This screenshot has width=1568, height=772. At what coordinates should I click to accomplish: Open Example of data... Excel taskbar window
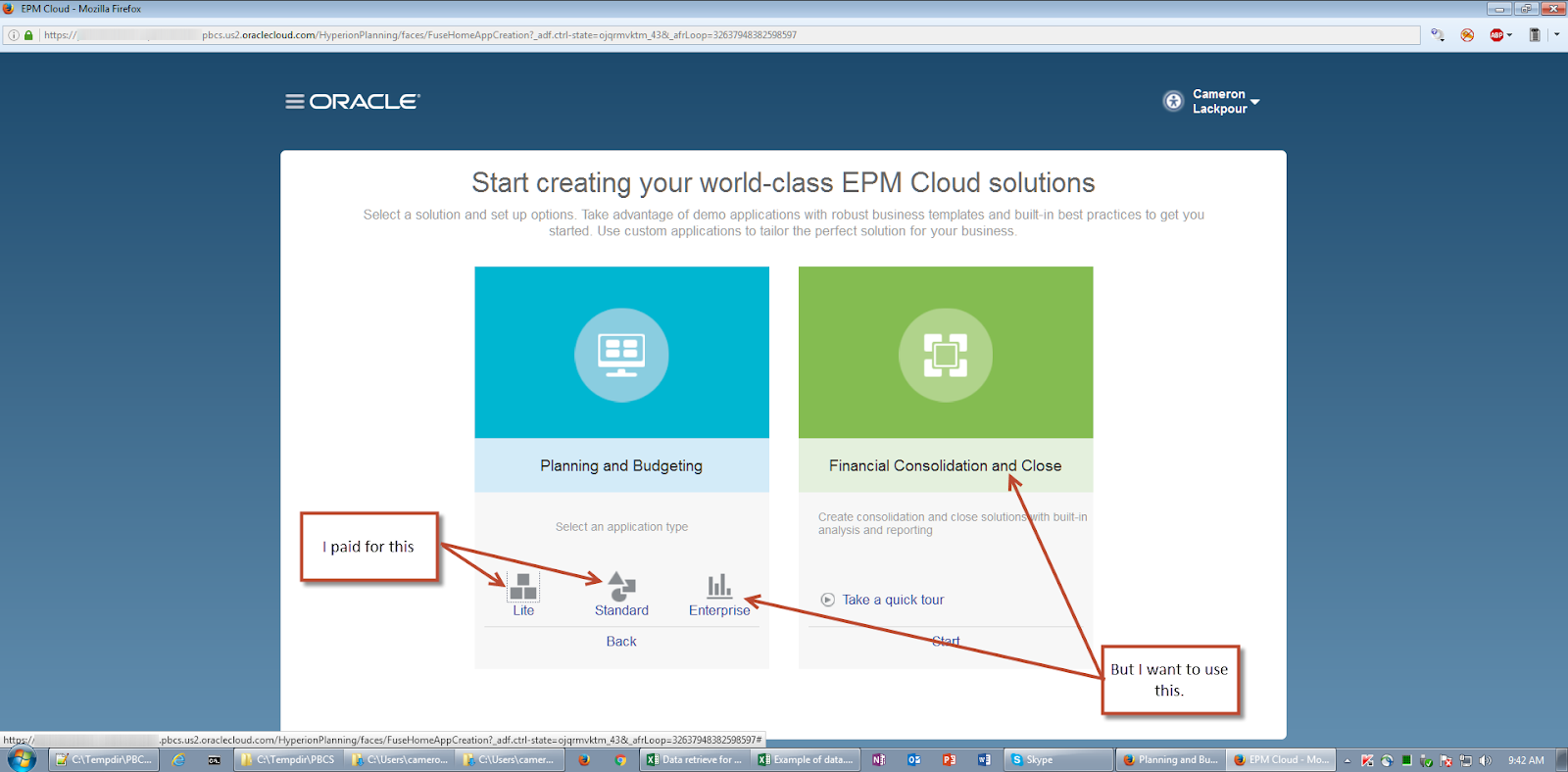click(x=806, y=759)
